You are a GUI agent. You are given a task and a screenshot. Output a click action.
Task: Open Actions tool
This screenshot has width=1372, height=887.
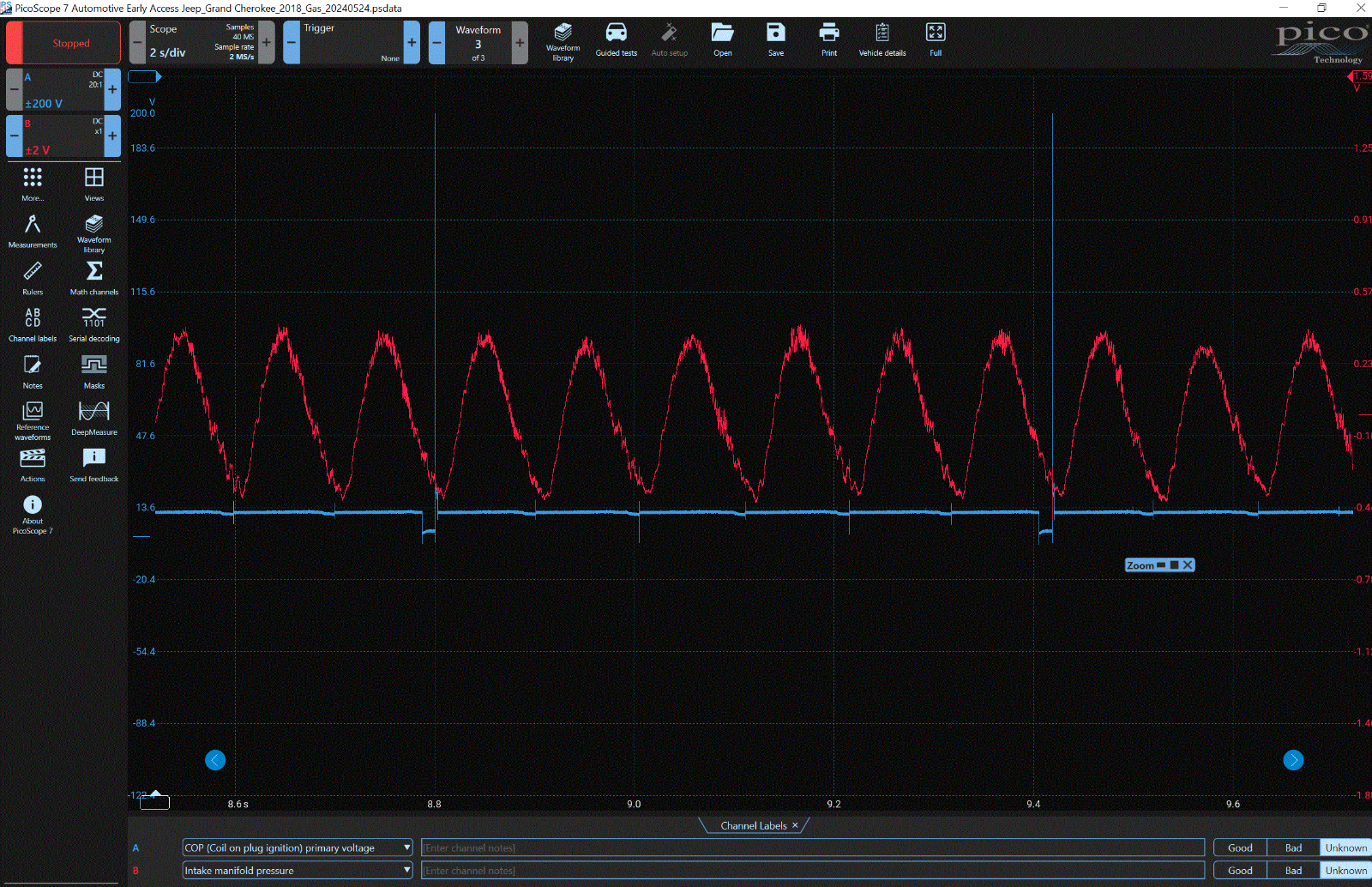point(33,465)
